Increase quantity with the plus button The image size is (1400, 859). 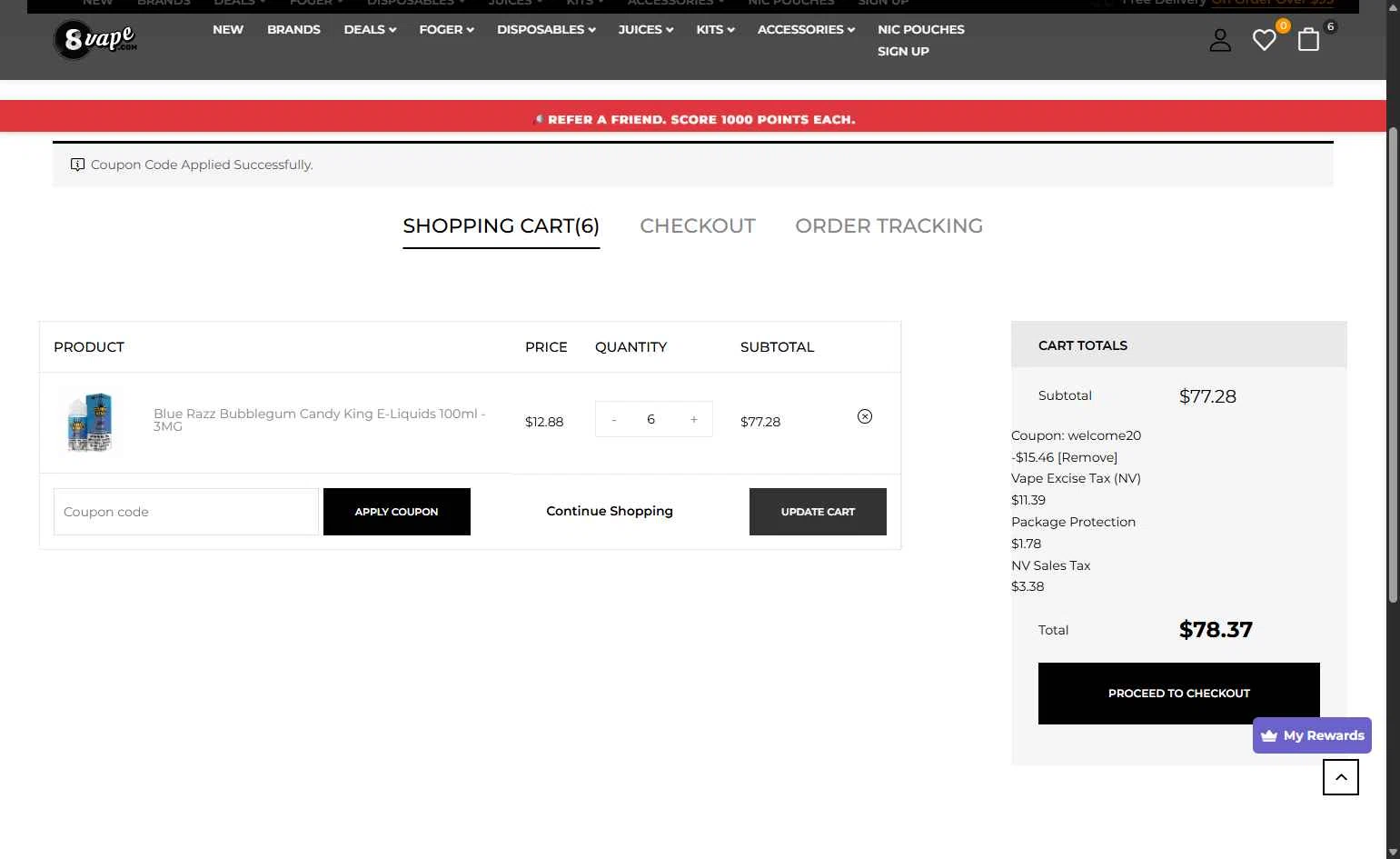click(694, 419)
